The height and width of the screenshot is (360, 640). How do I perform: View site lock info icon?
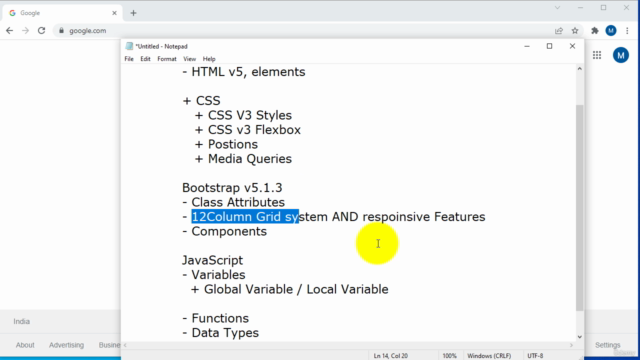point(62,31)
